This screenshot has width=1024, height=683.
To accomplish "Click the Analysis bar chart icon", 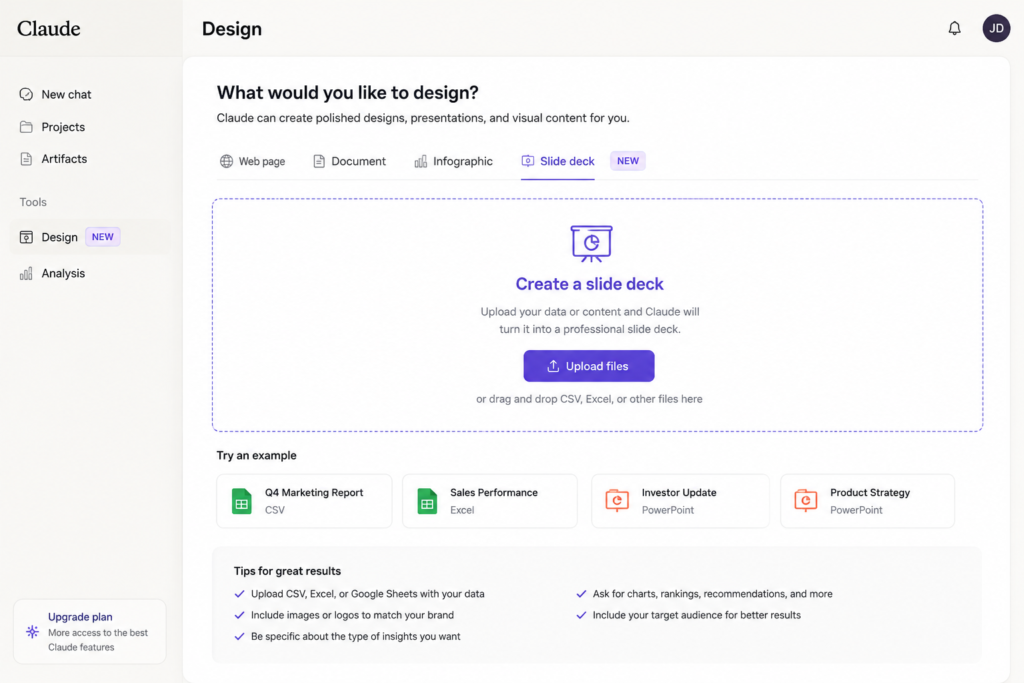I will point(26,273).
